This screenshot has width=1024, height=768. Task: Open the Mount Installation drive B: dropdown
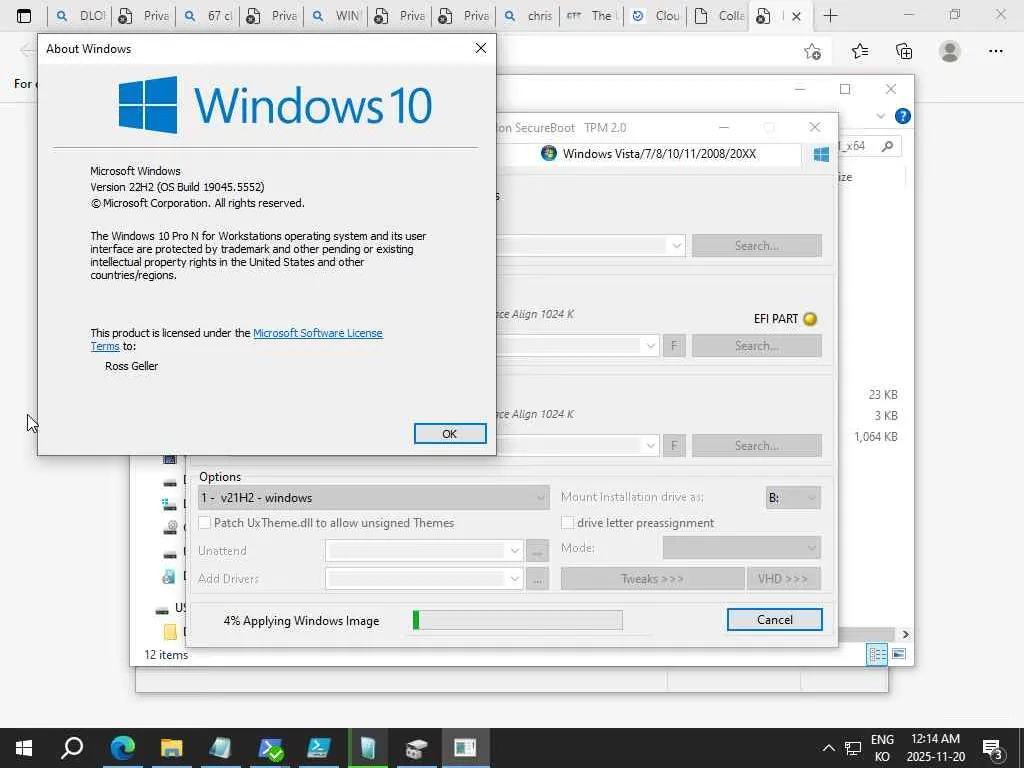[793, 498]
